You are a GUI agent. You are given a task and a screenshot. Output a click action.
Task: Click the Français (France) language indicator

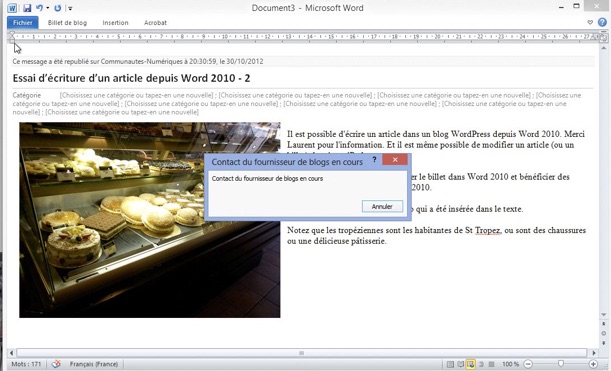coord(94,364)
